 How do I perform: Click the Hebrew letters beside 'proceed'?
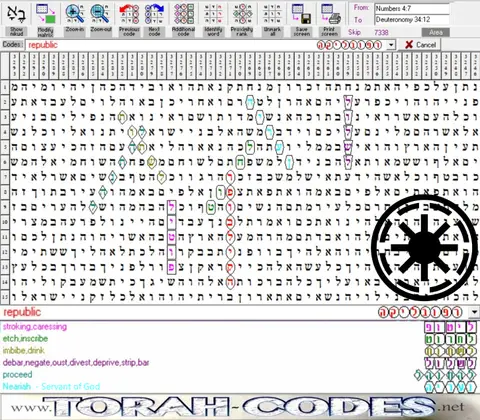click(446, 375)
